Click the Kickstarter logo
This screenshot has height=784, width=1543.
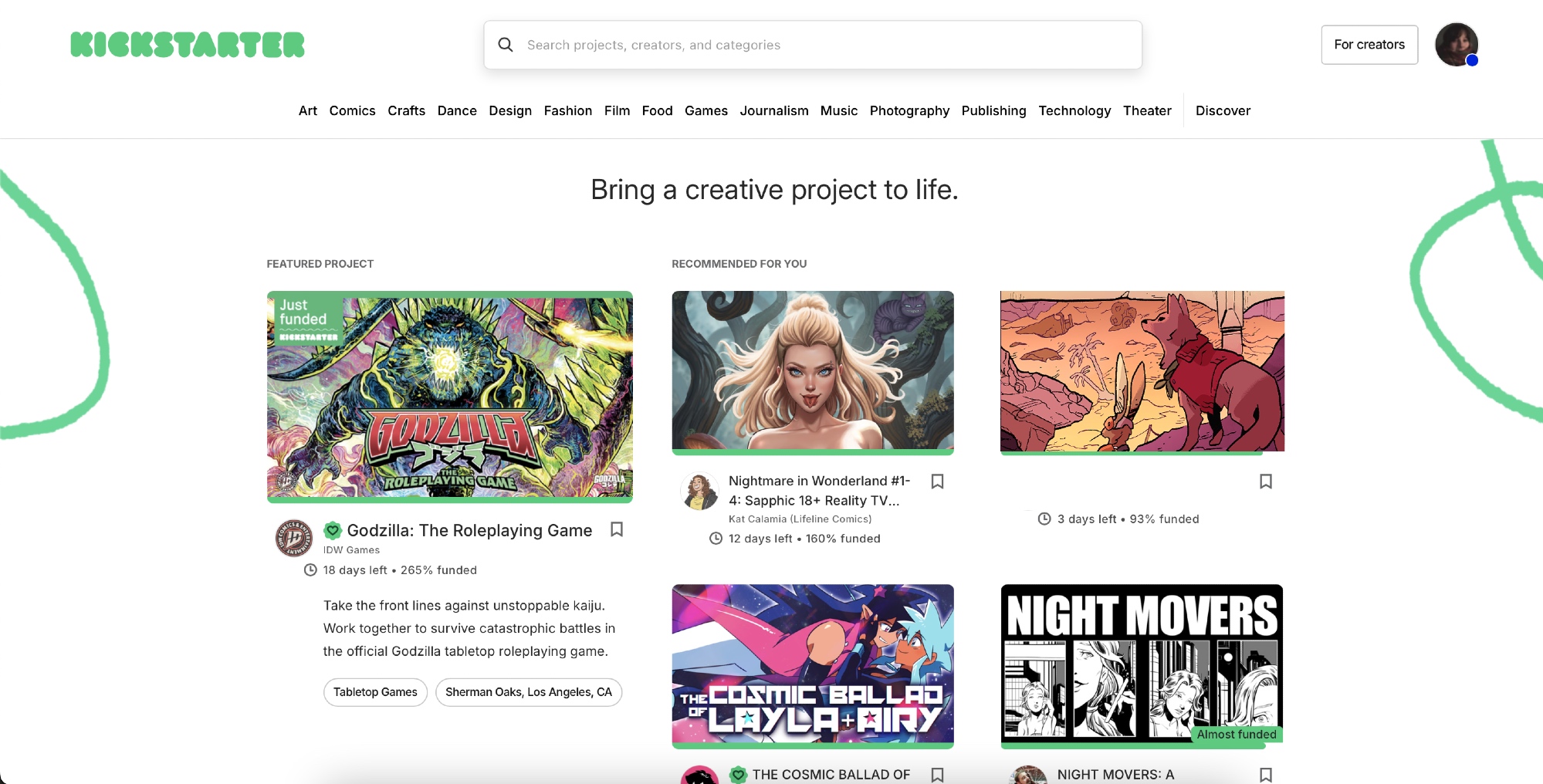tap(188, 45)
